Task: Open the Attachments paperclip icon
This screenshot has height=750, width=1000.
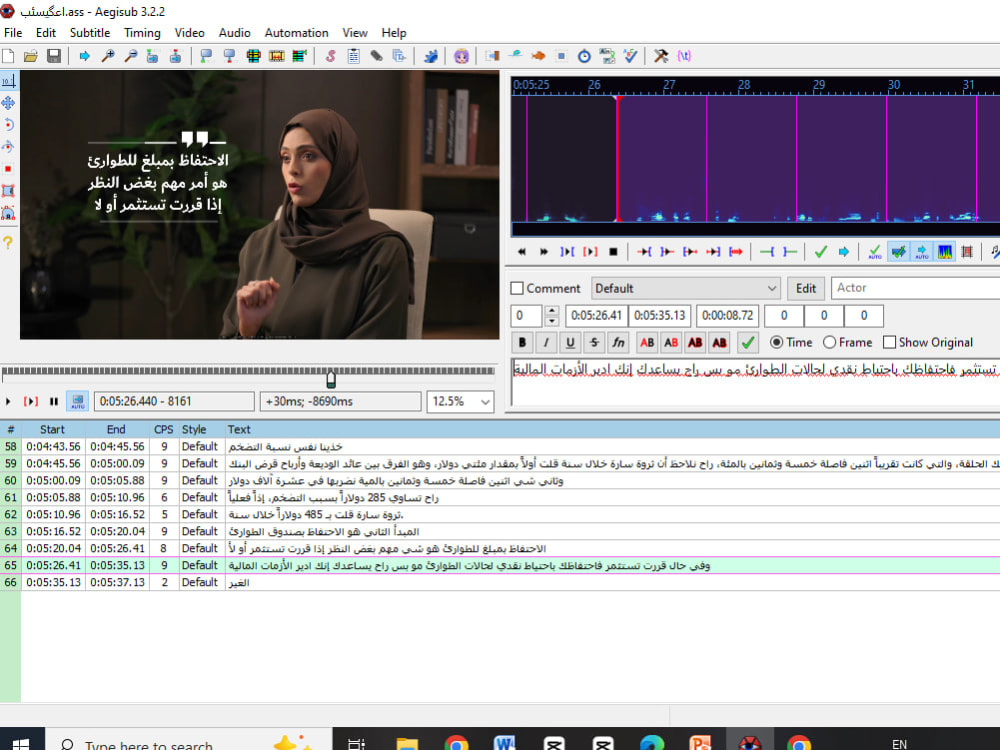Action: (x=376, y=56)
